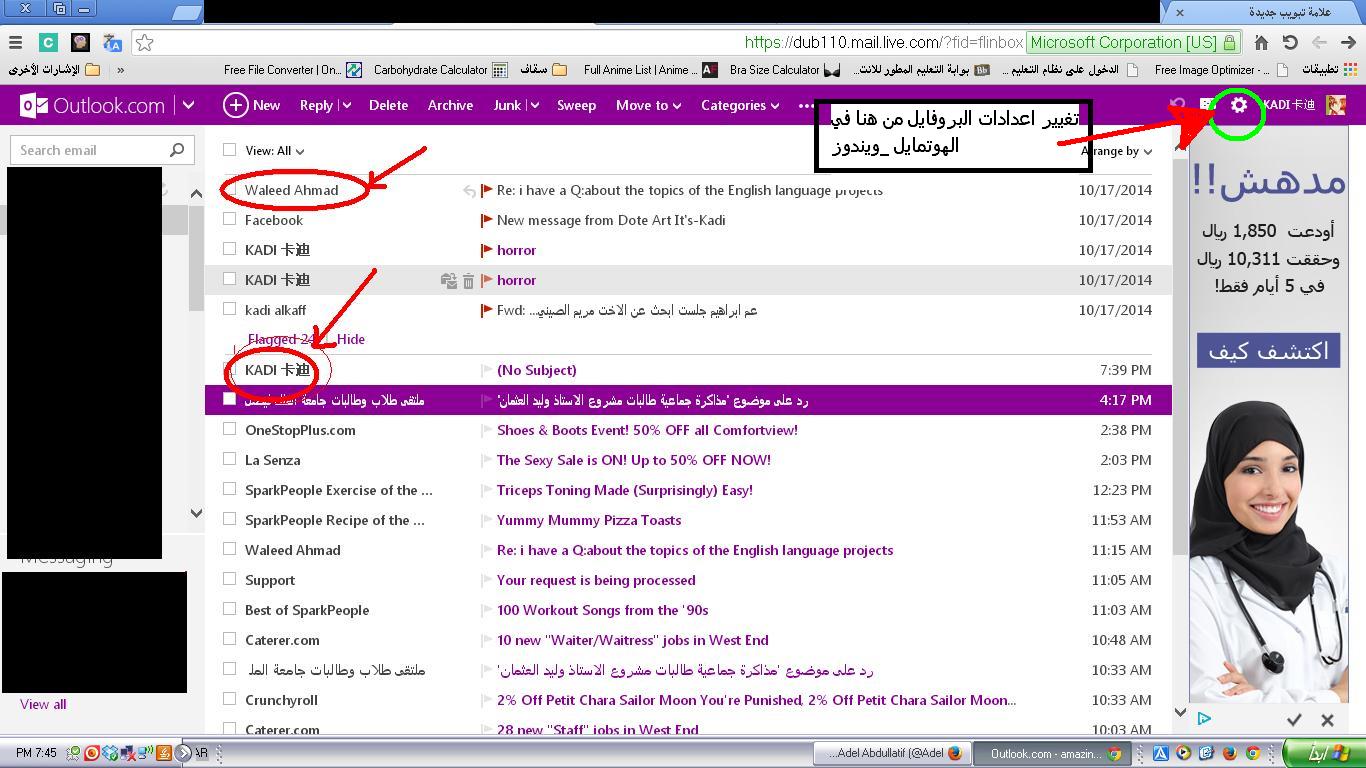Screen dimensions: 1366x768
Task: Open the apps grid bookmark icon
Action: tap(1350, 70)
